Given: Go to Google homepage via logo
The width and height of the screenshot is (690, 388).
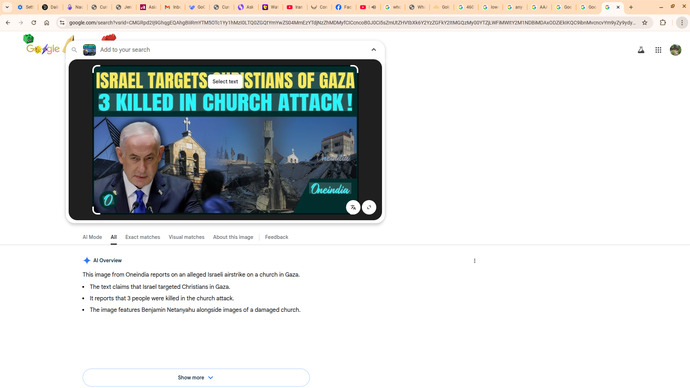Looking at the screenshot, I should point(43,48).
